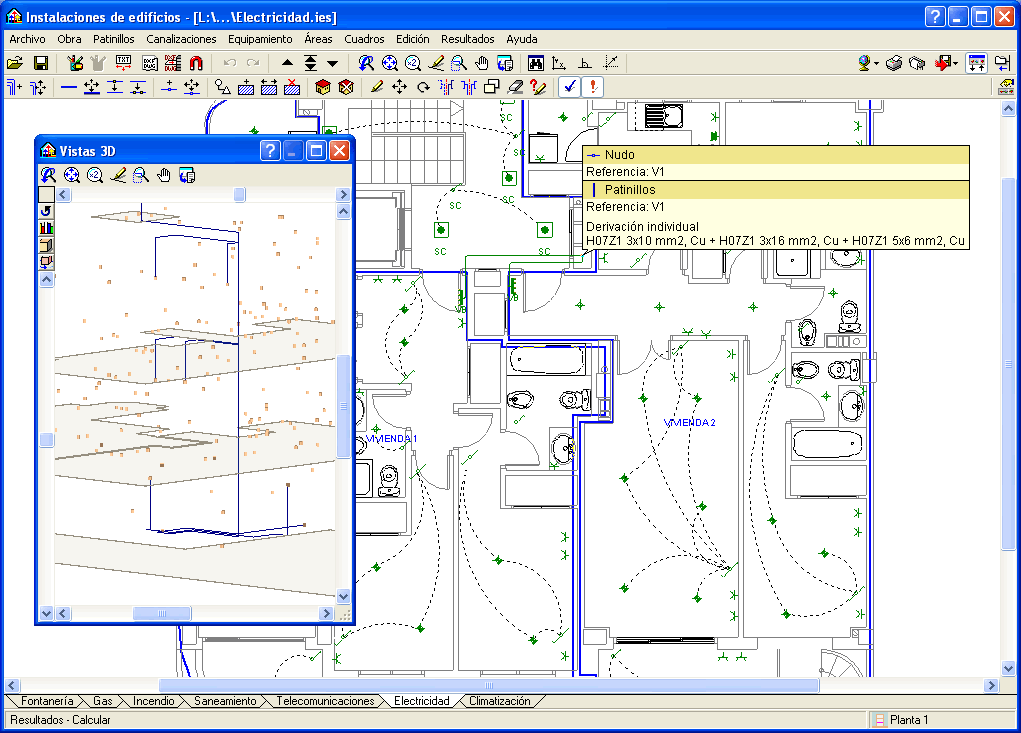Click the rotate cube icon in Vistas 3D
This screenshot has width=1021, height=733.
(x=46, y=262)
